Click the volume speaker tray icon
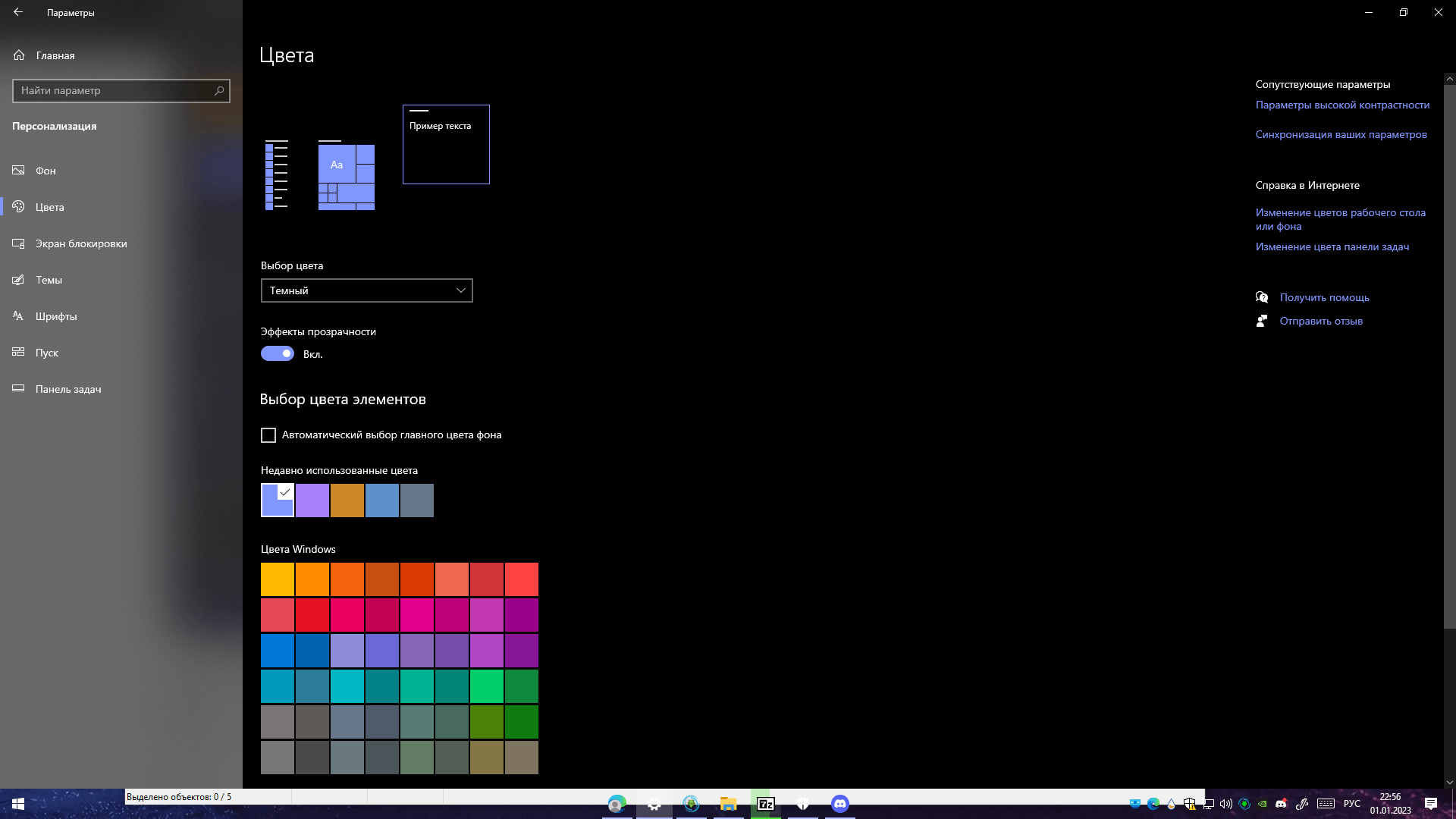1456x819 pixels. point(1226,804)
